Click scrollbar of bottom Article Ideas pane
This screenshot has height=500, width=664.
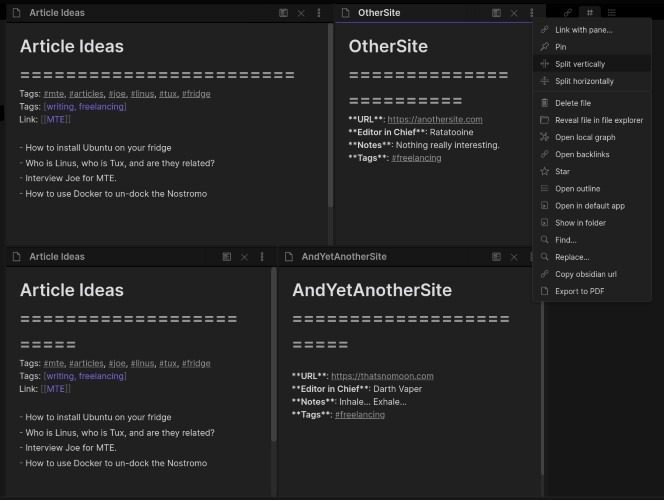click(274, 354)
